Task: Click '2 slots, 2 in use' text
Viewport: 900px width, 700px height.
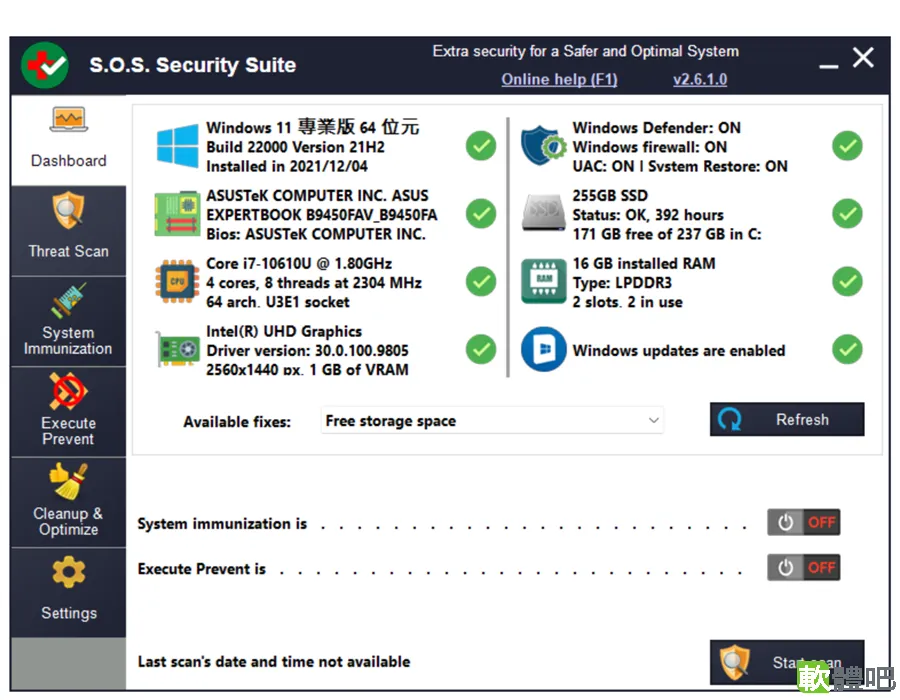Action: [x=627, y=302]
